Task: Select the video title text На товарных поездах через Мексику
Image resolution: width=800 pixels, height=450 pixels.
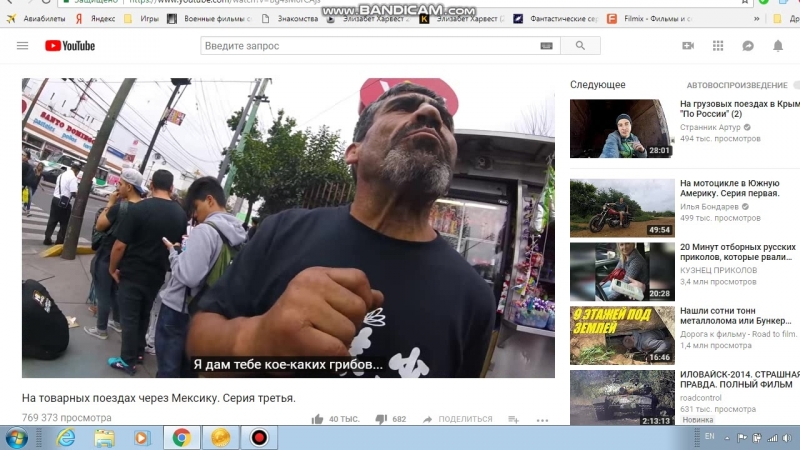Action: [x=159, y=398]
